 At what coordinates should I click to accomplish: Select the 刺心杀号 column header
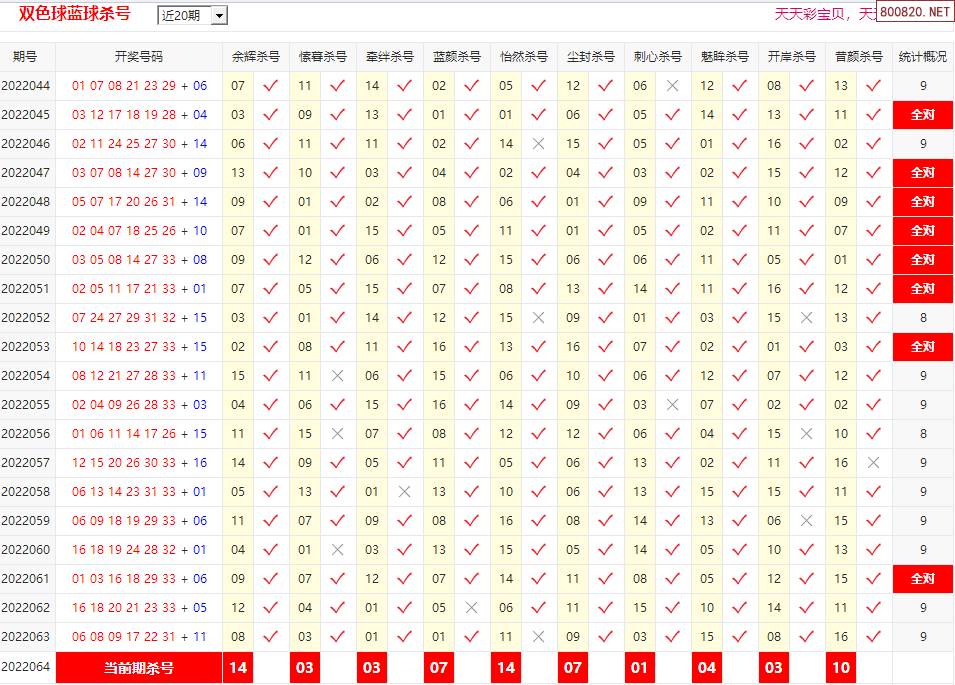[x=658, y=57]
